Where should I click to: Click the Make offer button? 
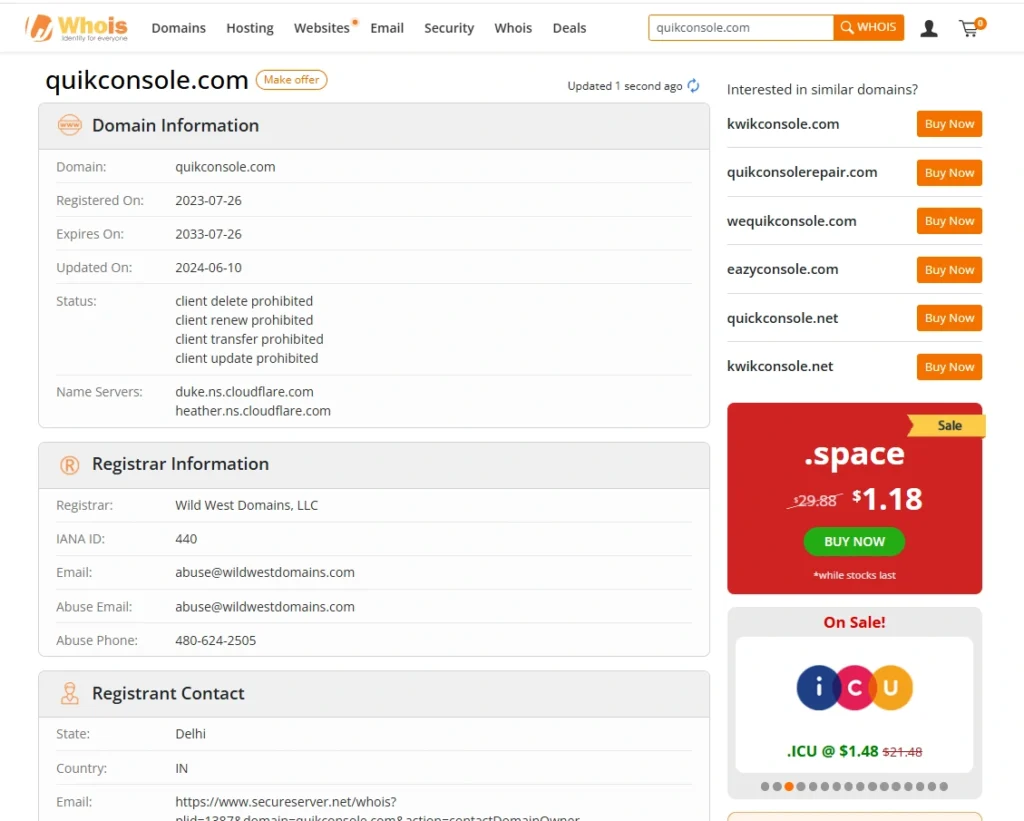tap(291, 80)
